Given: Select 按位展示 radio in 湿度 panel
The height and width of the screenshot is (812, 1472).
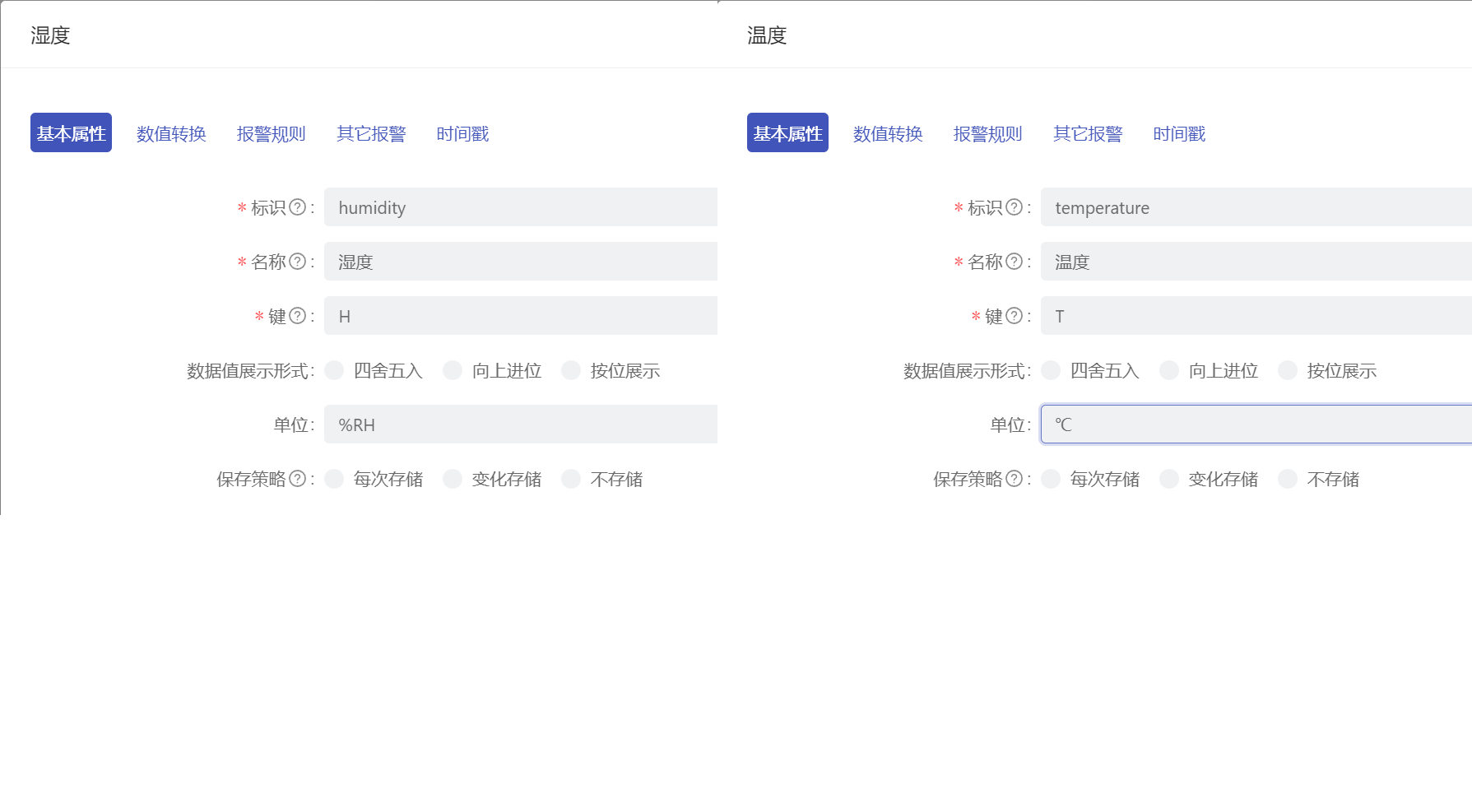Looking at the screenshot, I should pyautogui.click(x=571, y=370).
